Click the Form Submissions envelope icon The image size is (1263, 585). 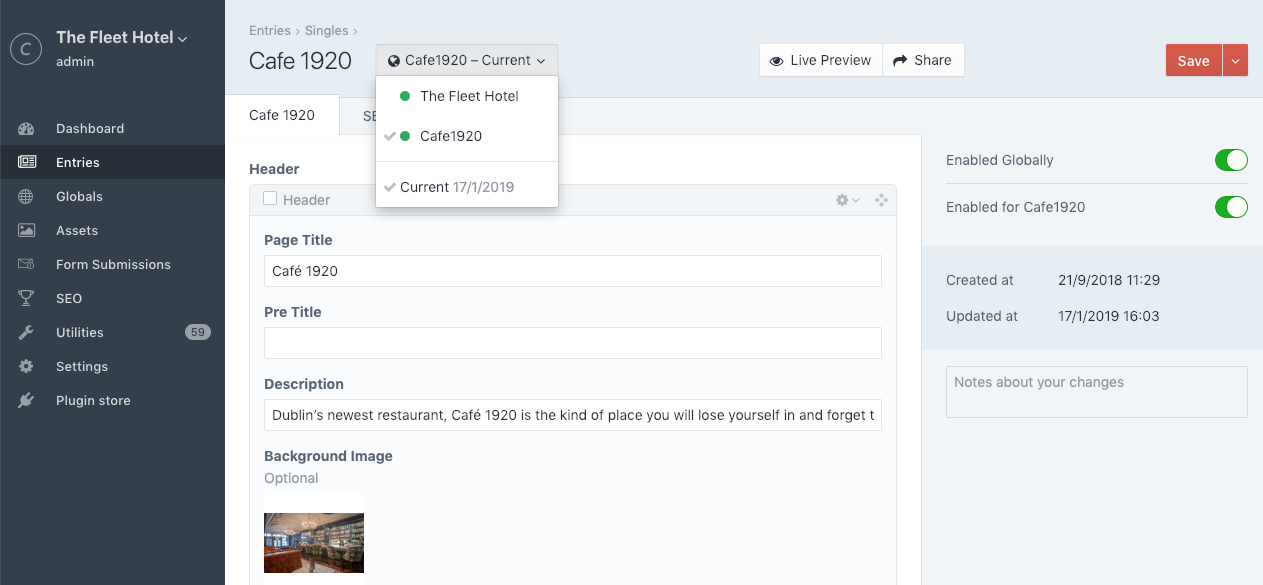click(x=26, y=265)
